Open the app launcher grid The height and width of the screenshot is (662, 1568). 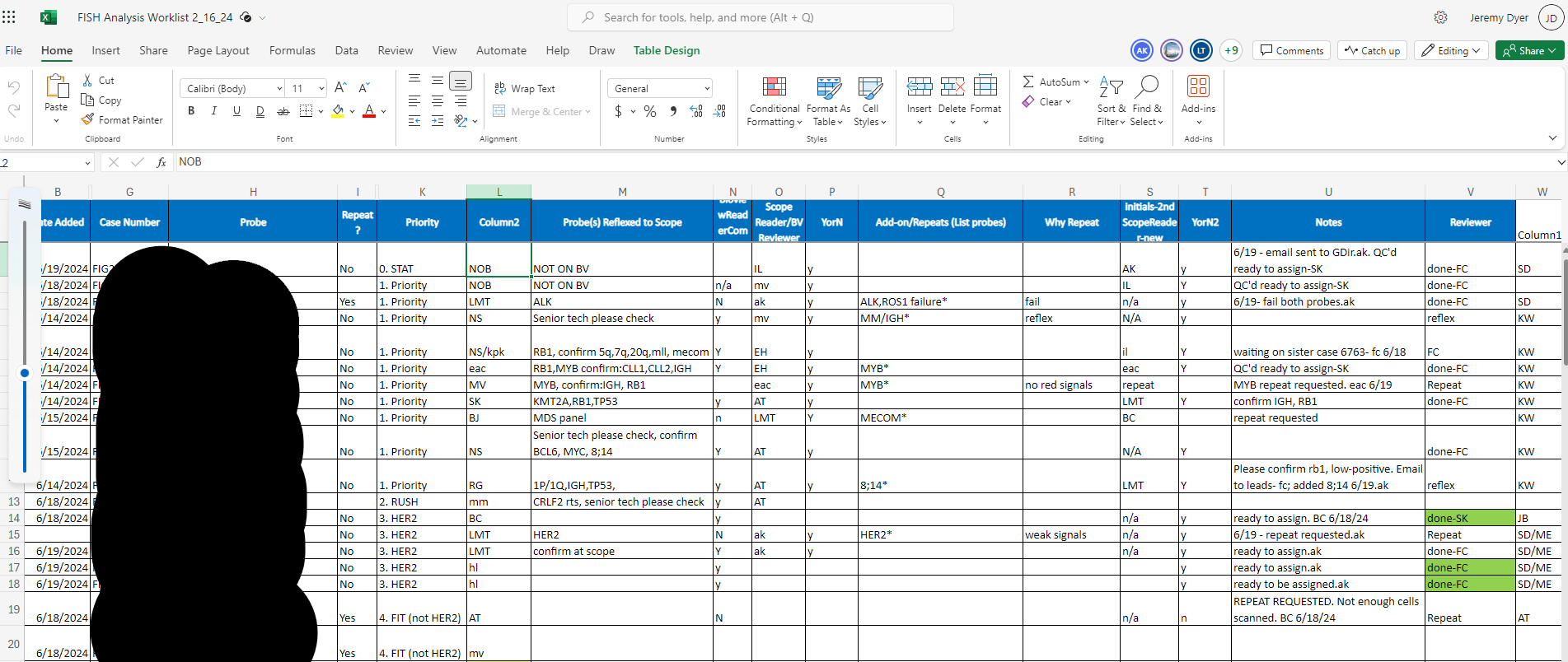[9, 17]
